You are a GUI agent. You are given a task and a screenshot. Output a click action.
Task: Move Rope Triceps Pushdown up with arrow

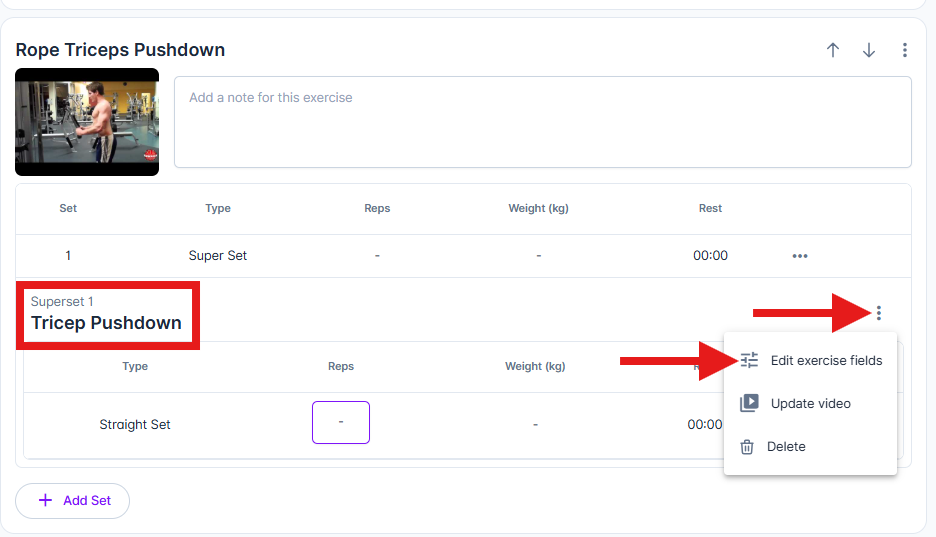click(833, 50)
